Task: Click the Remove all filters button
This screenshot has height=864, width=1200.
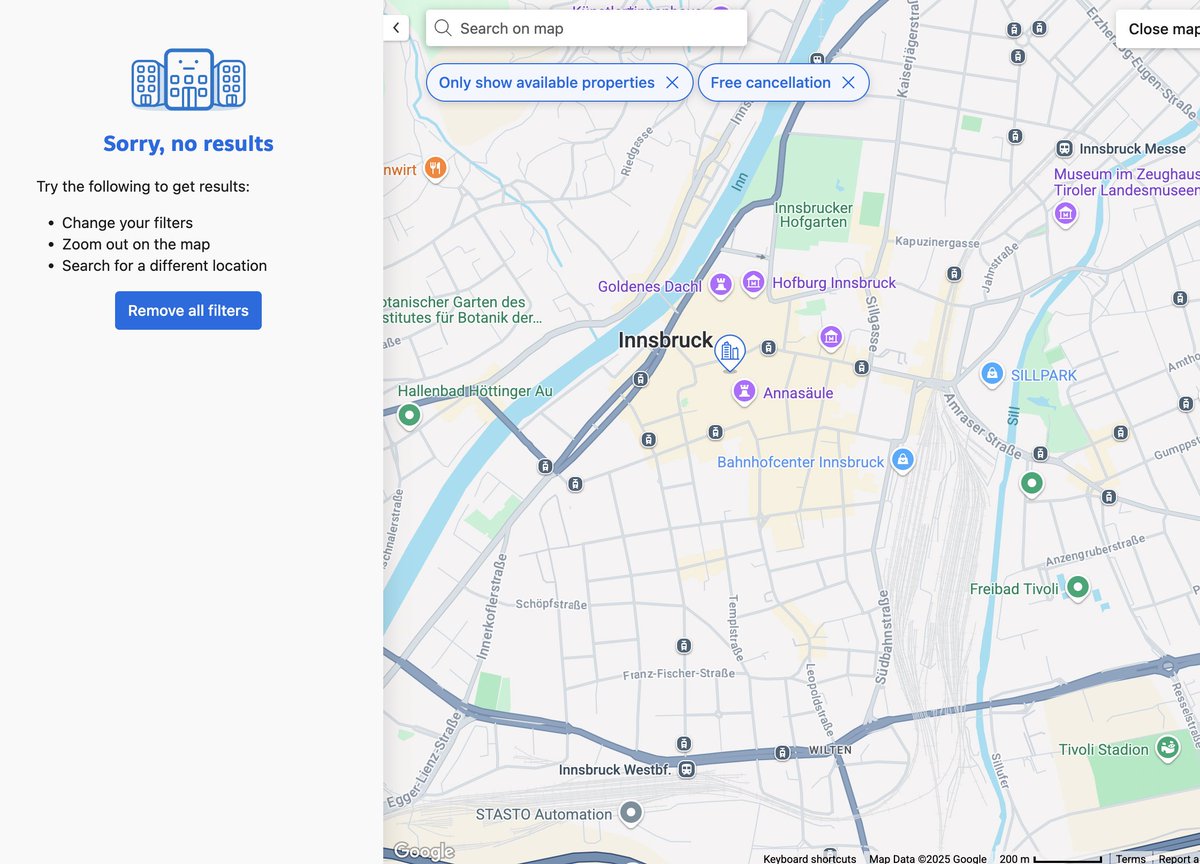Action: [188, 310]
